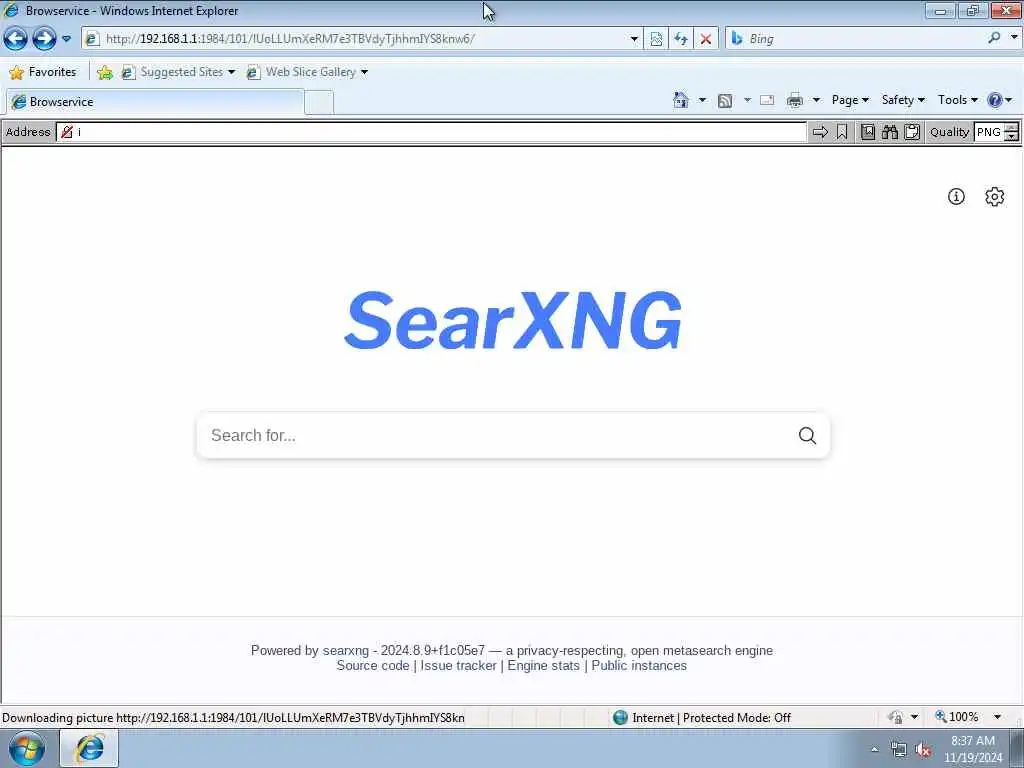
Task: Expand the Print dropdown arrow
Action: click(x=816, y=100)
